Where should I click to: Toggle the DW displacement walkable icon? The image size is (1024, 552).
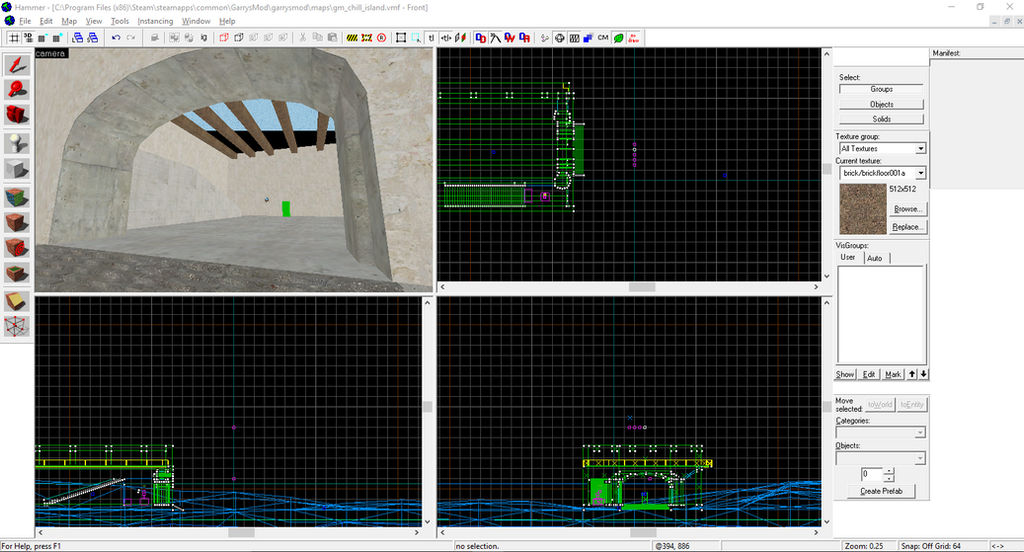click(x=509, y=38)
